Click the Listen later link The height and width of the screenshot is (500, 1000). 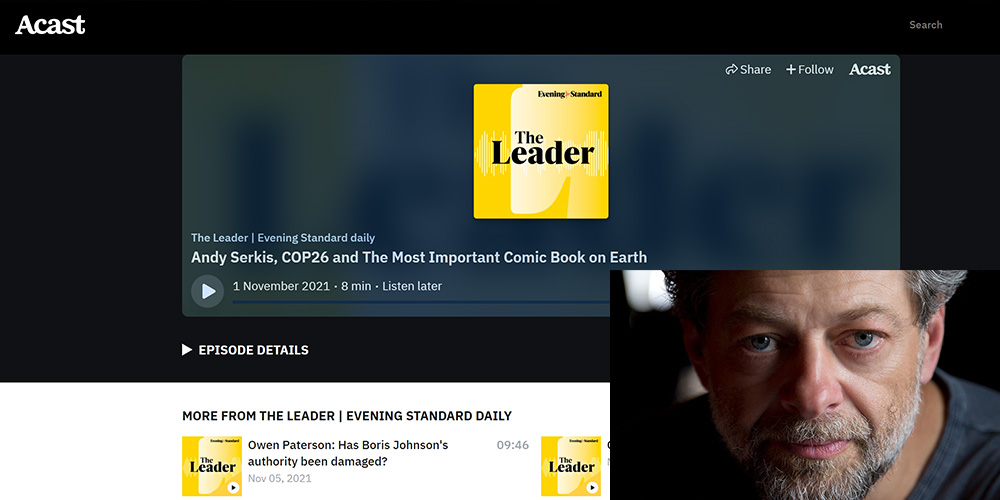411,286
